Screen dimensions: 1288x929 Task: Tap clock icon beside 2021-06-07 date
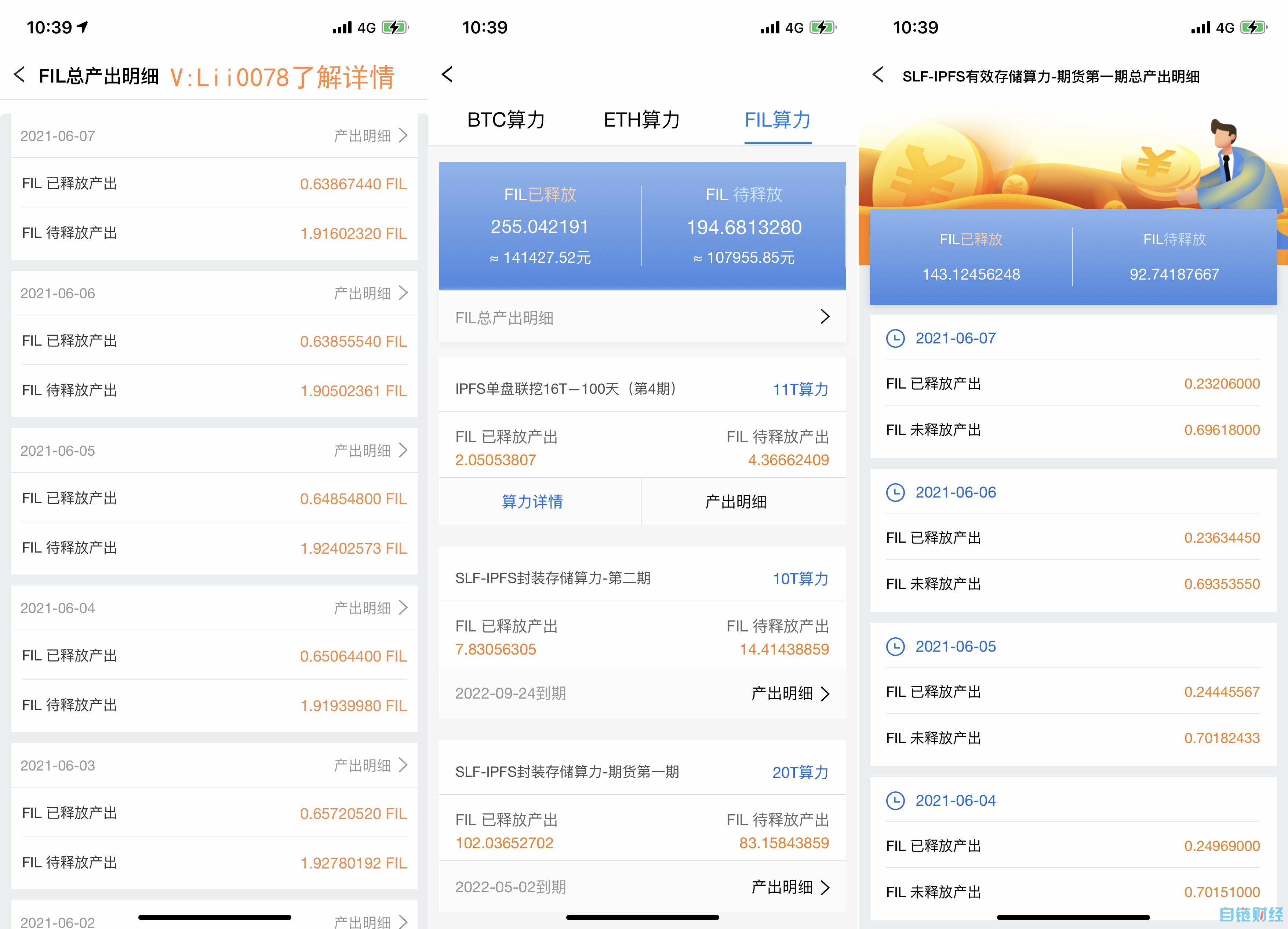click(895, 338)
